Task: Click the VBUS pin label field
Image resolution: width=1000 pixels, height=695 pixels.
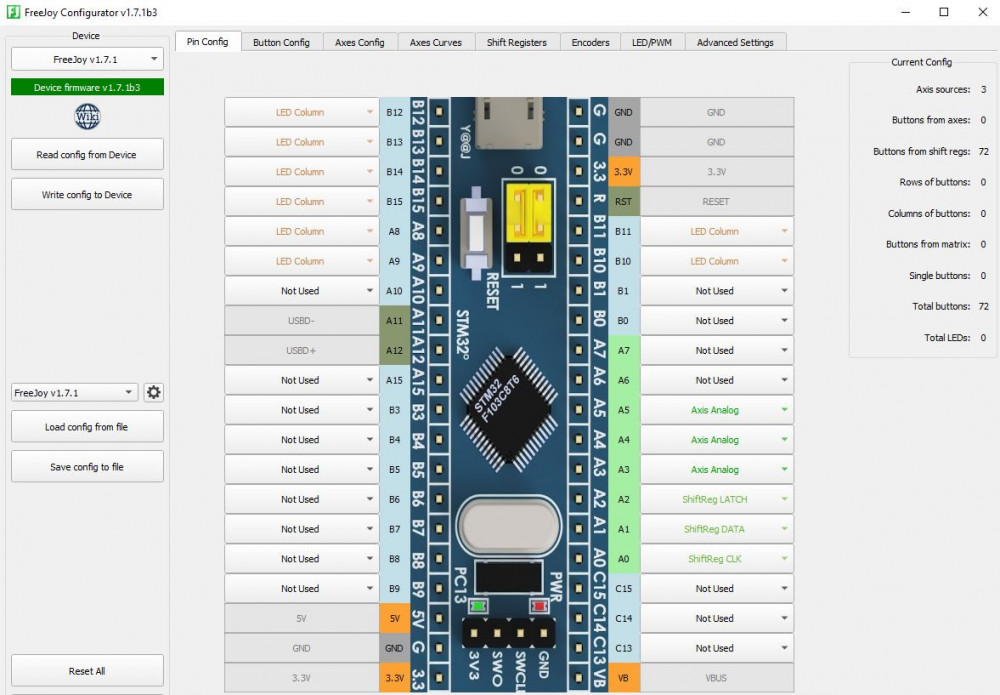Action: click(x=717, y=678)
